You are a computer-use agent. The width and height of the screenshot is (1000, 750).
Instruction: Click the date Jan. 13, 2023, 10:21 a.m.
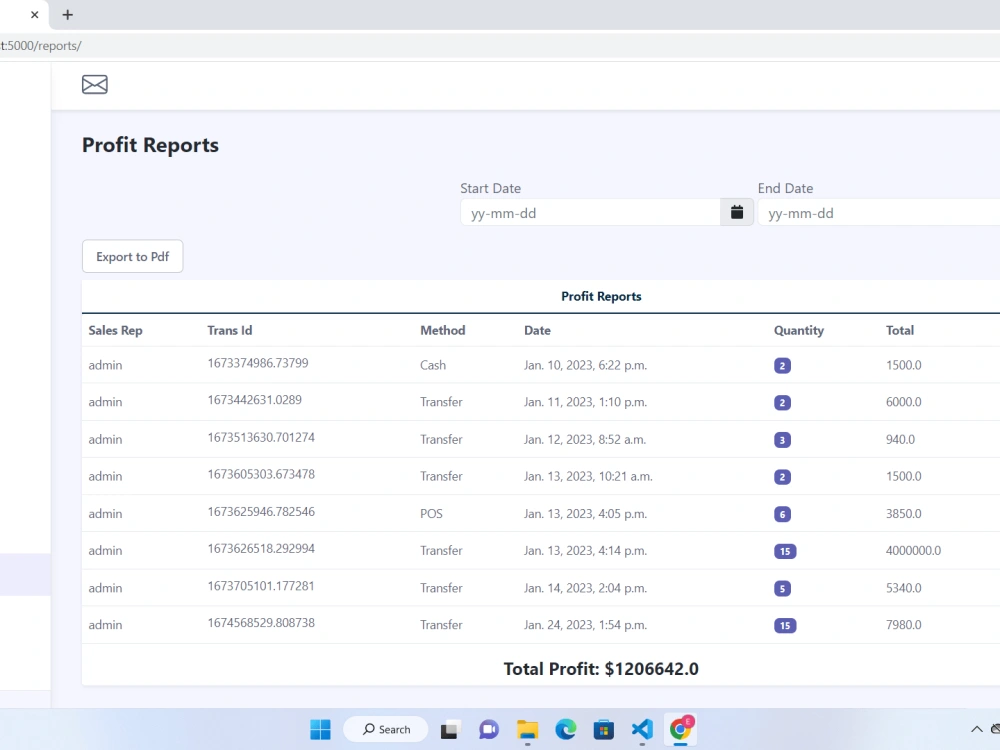coord(588,476)
